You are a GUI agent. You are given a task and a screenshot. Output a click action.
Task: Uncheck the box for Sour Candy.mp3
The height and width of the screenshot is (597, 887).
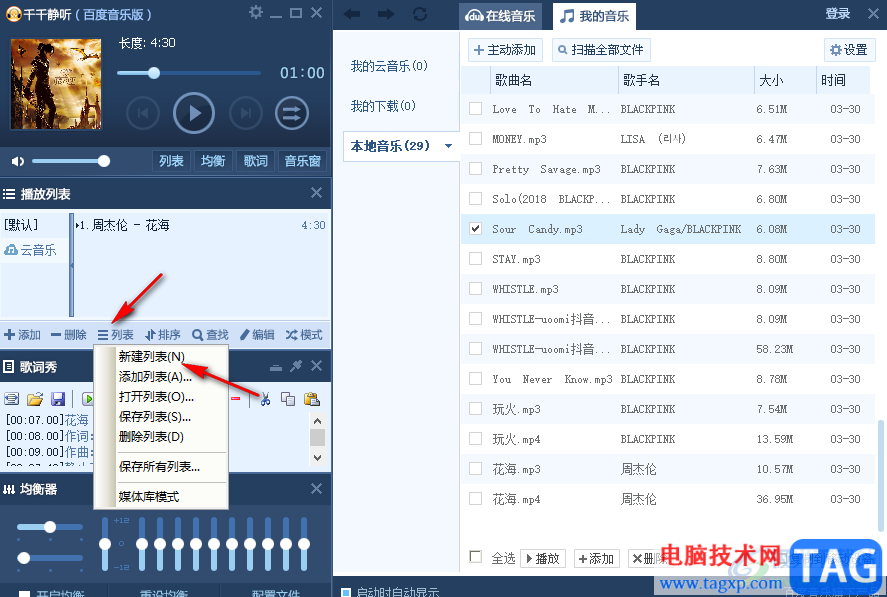coord(476,229)
